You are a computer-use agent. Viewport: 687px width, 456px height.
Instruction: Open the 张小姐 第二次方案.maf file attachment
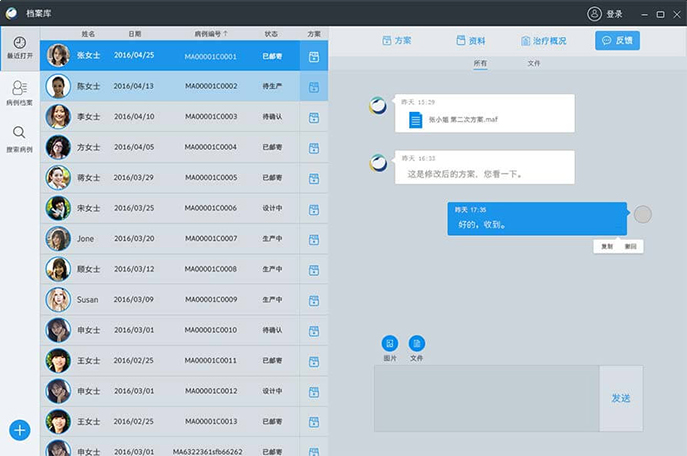414,120
